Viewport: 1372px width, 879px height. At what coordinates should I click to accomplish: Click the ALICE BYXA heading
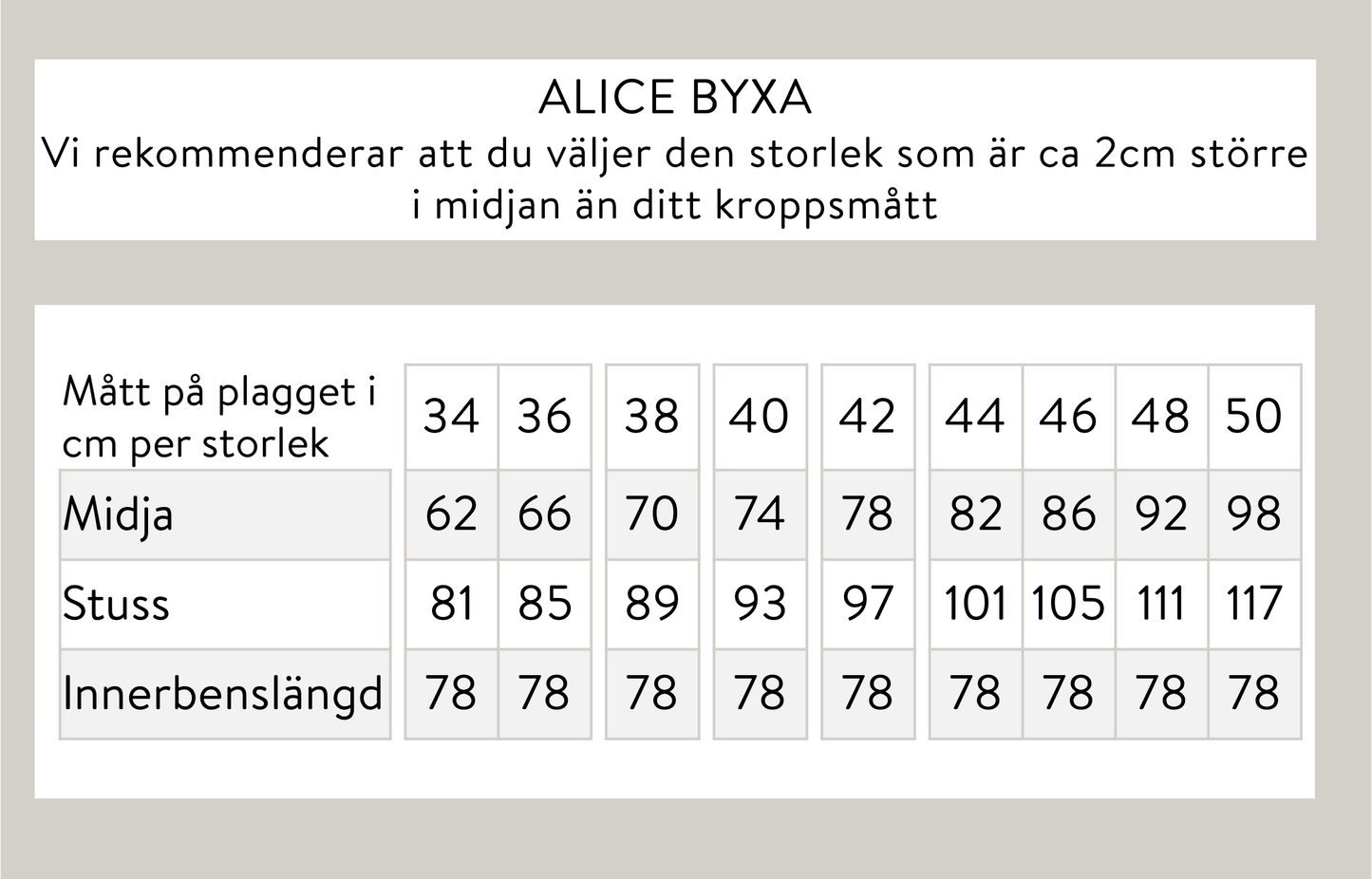coord(674,97)
